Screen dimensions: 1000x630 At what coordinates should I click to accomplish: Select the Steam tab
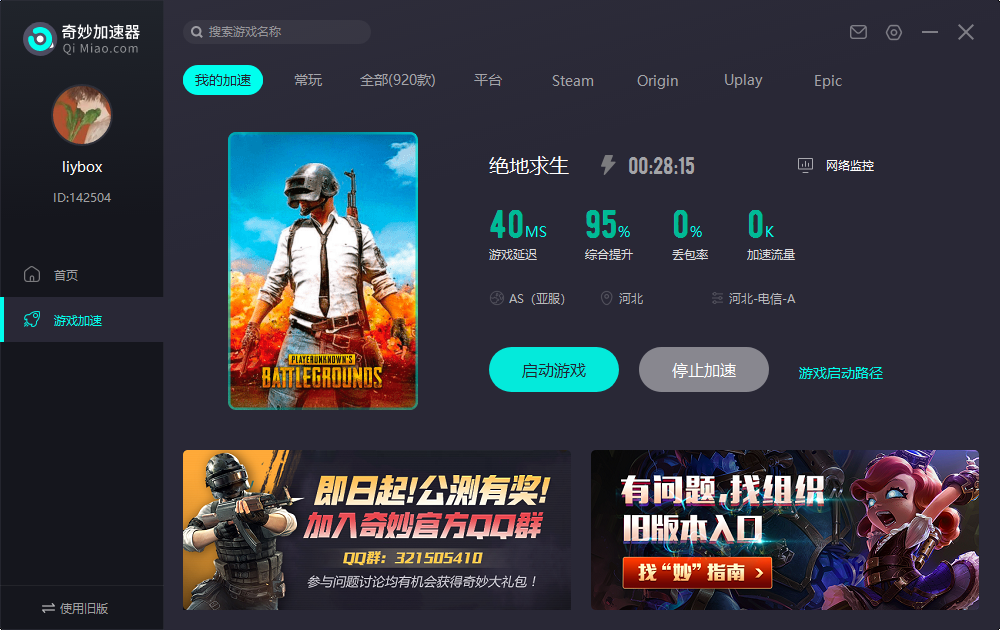572,81
